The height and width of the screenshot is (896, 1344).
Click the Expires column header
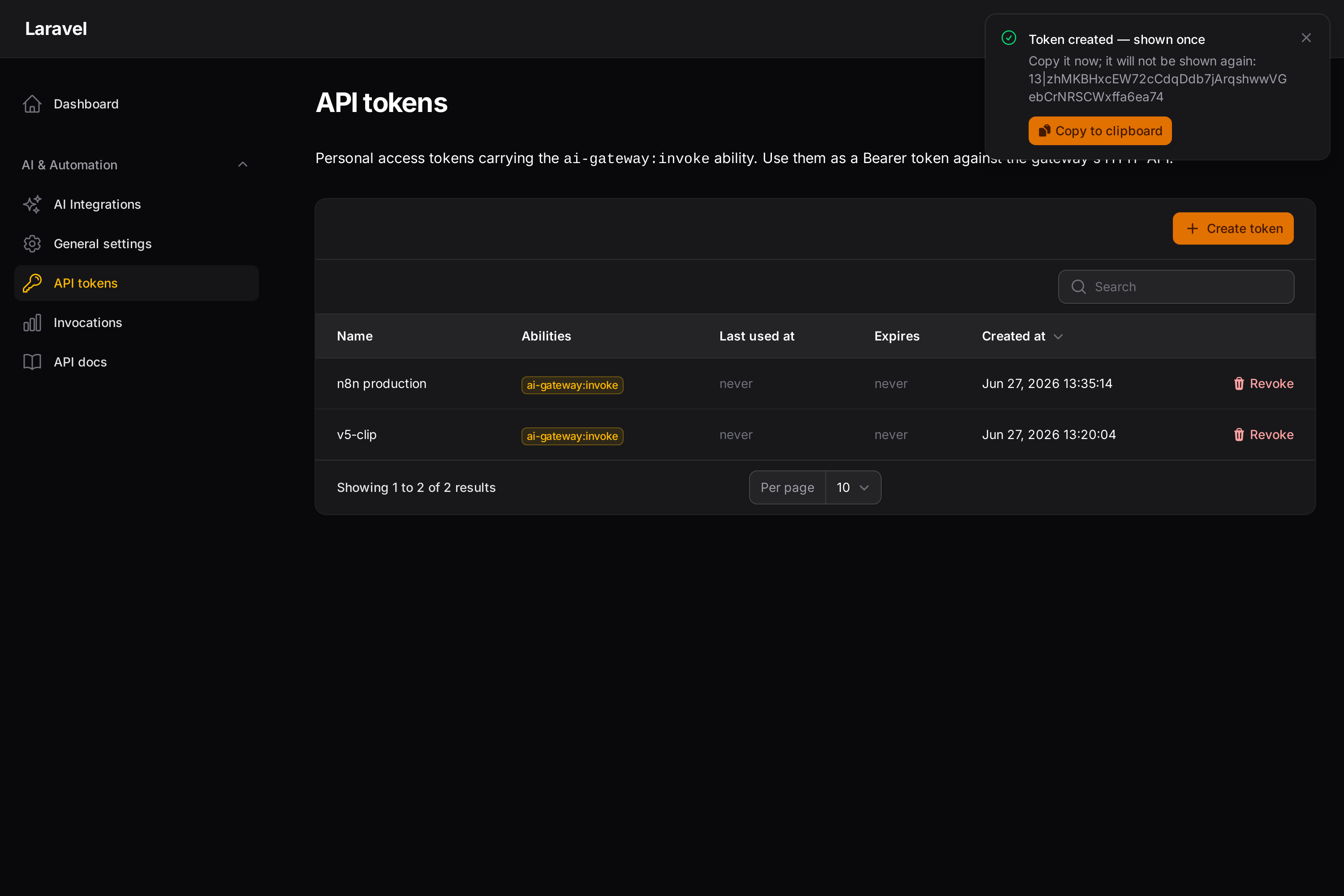coord(897,336)
